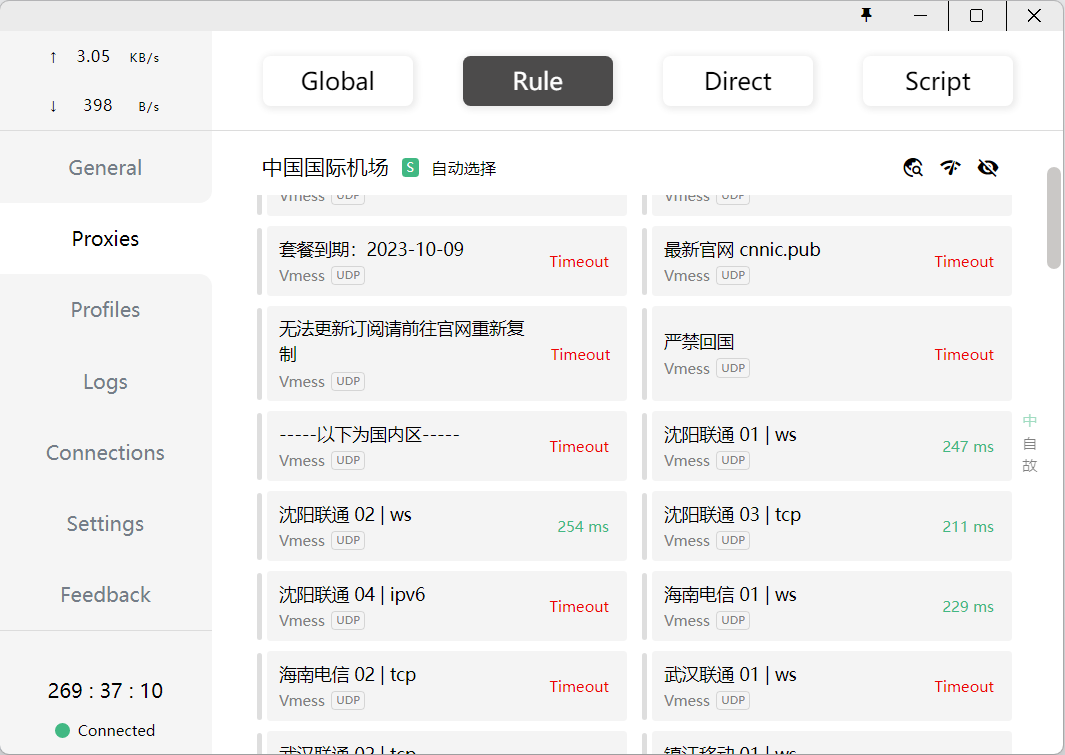
Task: Click Timeout on 沈阳联通 04 | ipv6
Action: pos(579,607)
